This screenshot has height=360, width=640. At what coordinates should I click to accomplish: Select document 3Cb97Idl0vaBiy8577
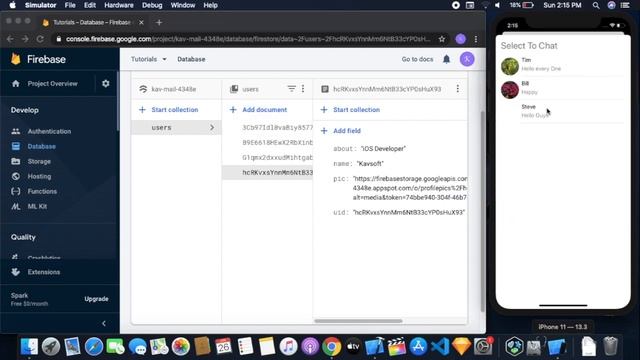pos(277,127)
